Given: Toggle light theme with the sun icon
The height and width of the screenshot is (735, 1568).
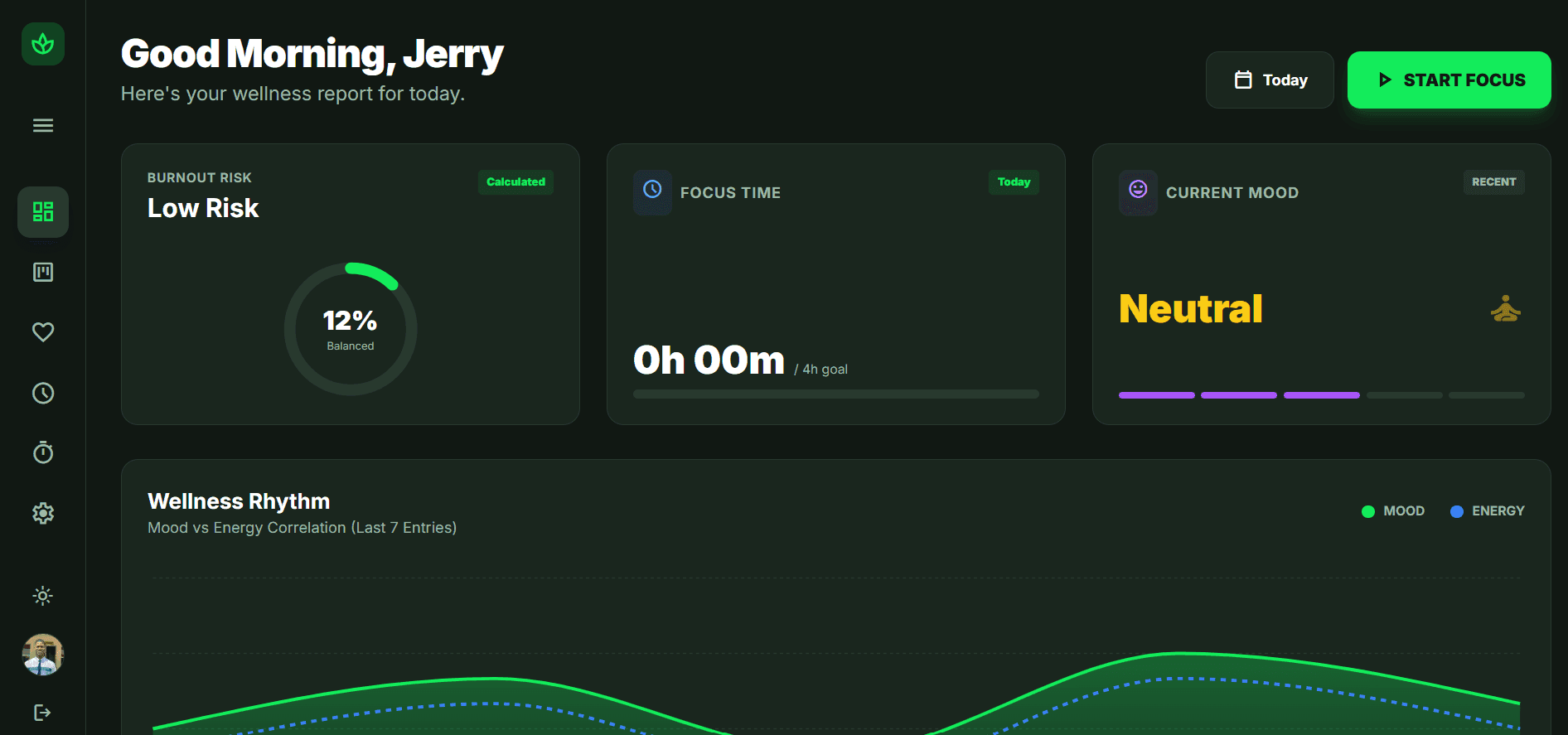Looking at the screenshot, I should pyautogui.click(x=43, y=596).
